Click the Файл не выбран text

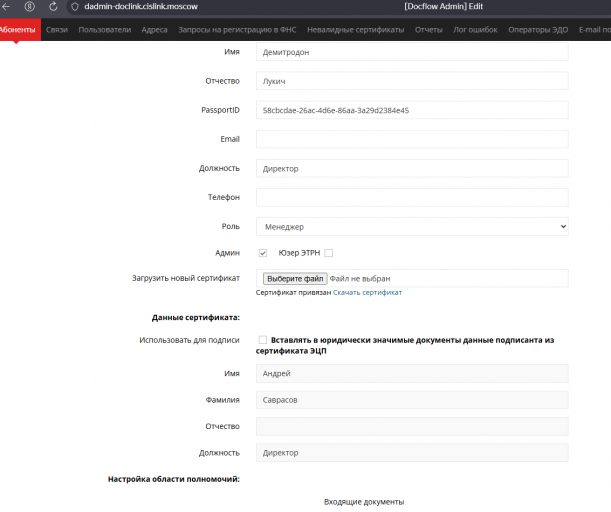360,279
